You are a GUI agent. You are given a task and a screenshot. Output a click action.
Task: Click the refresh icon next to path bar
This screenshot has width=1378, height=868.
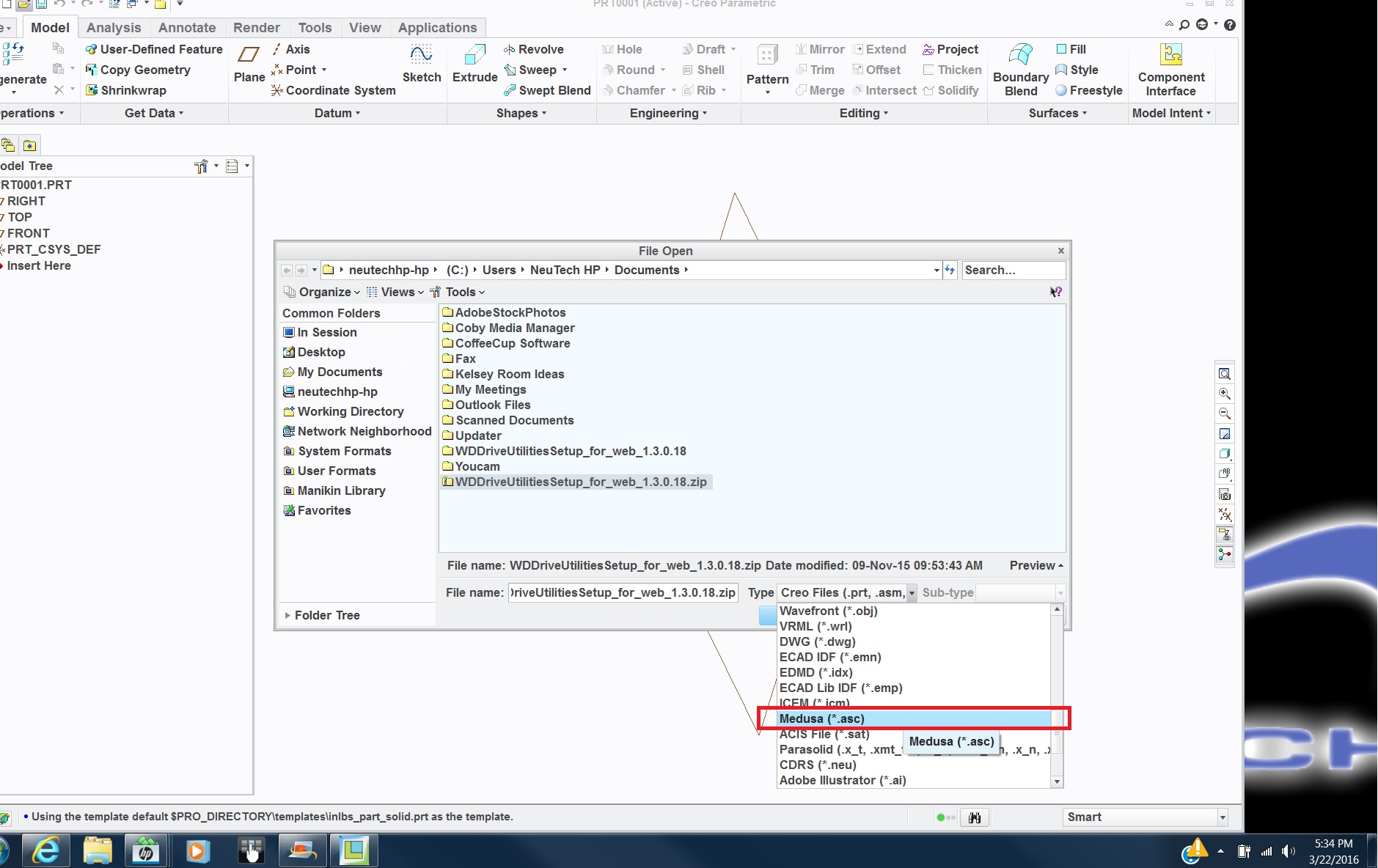(x=950, y=270)
